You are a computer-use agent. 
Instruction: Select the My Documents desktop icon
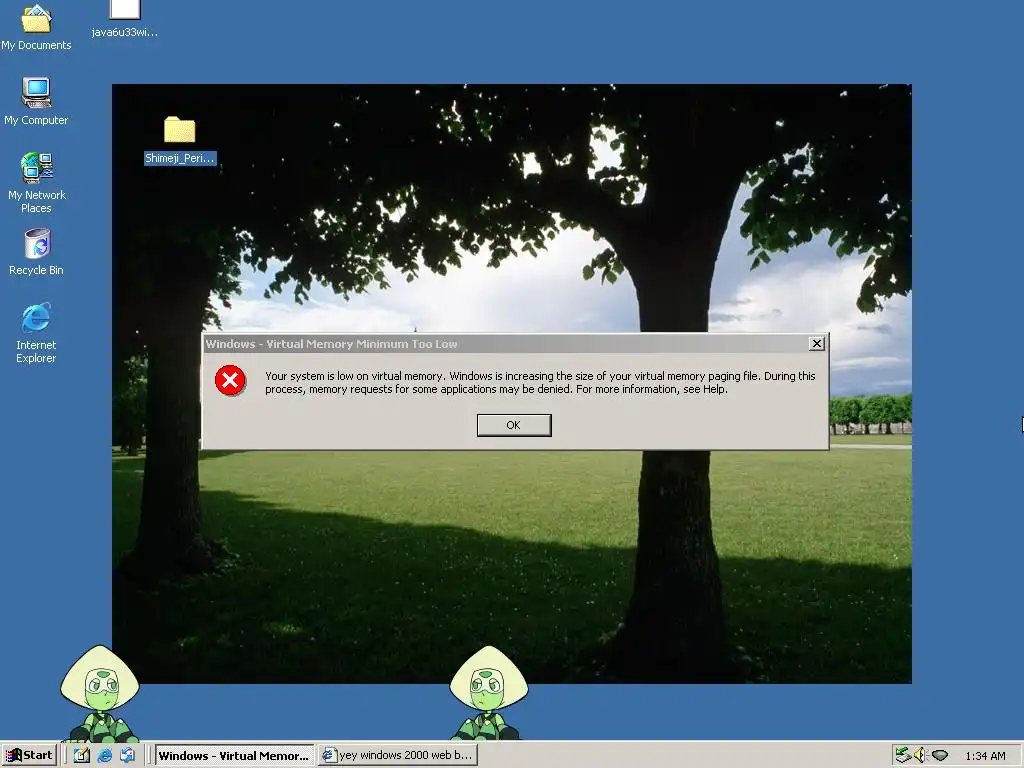[36, 26]
